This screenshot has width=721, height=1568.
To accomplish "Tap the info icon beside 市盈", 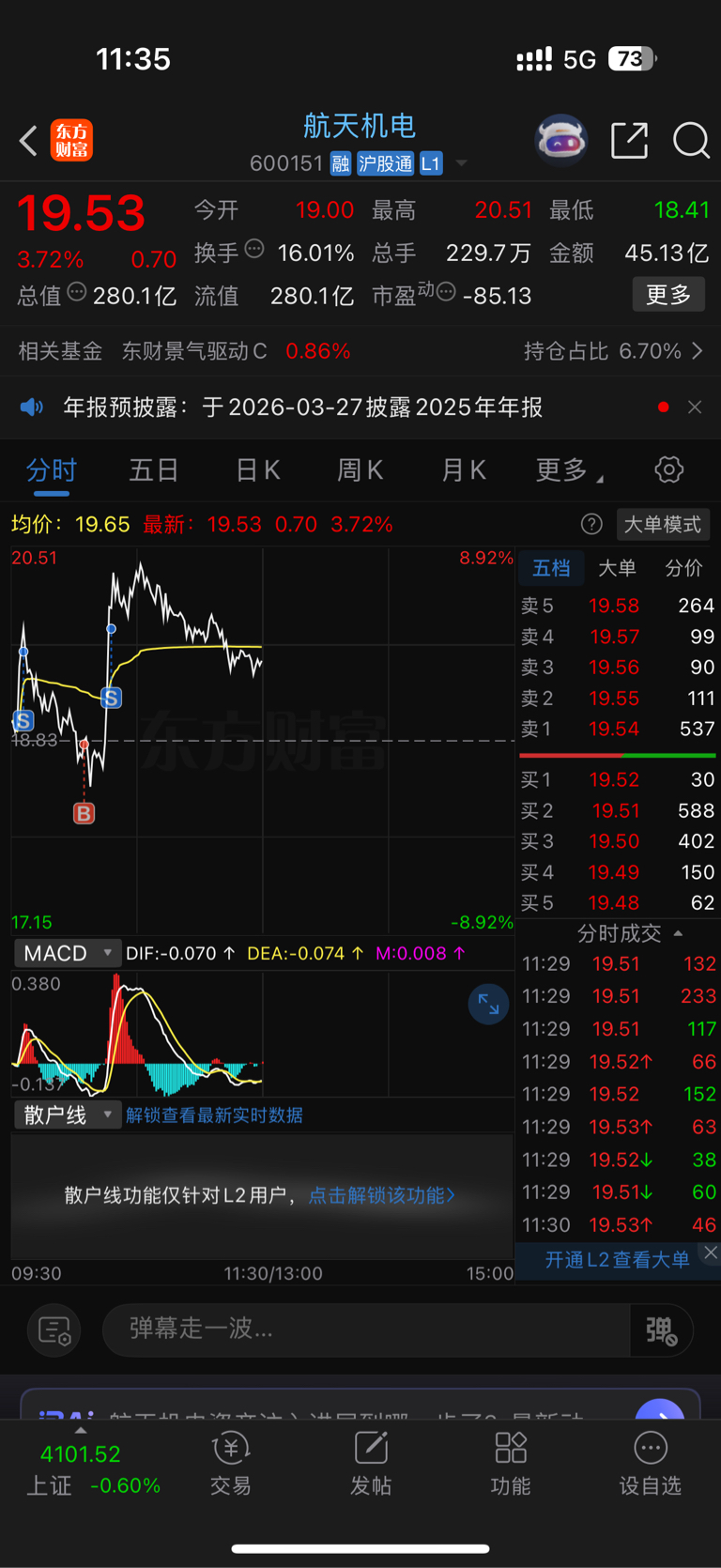I will 446,292.
